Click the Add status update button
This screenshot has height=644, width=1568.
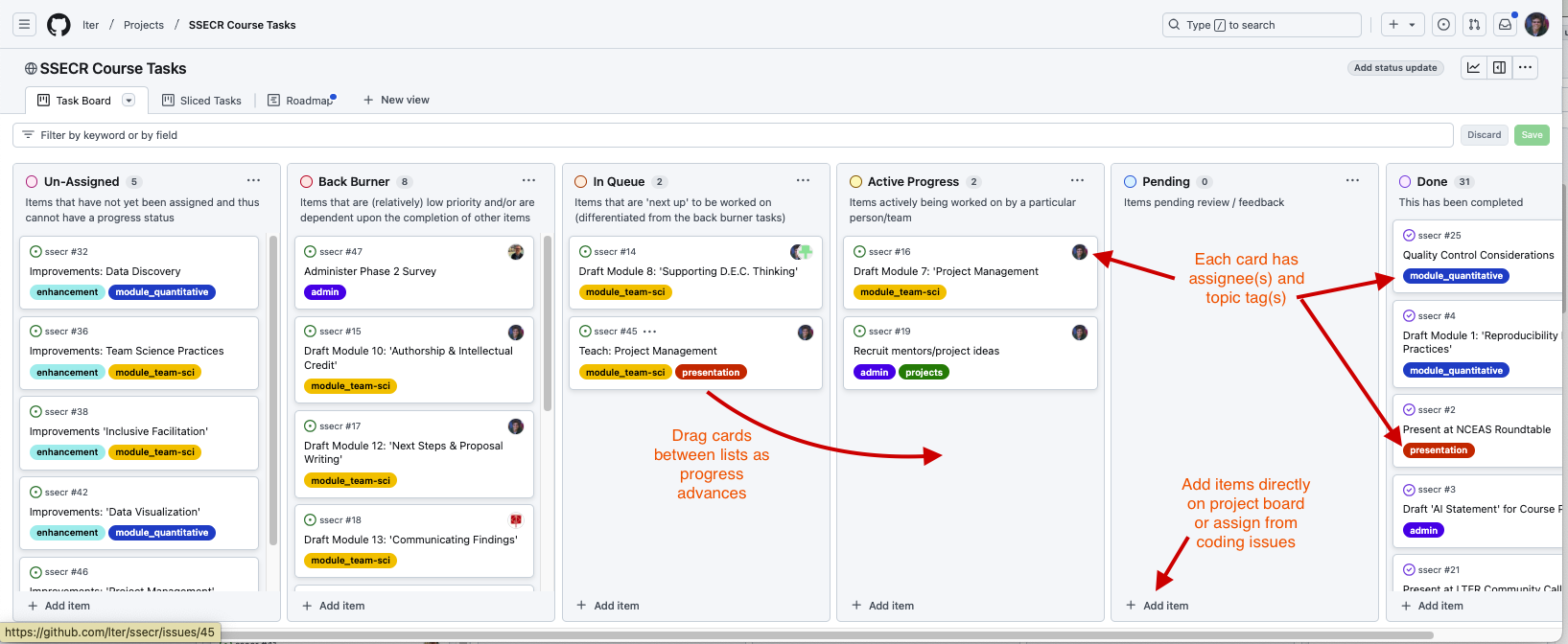[1395, 68]
